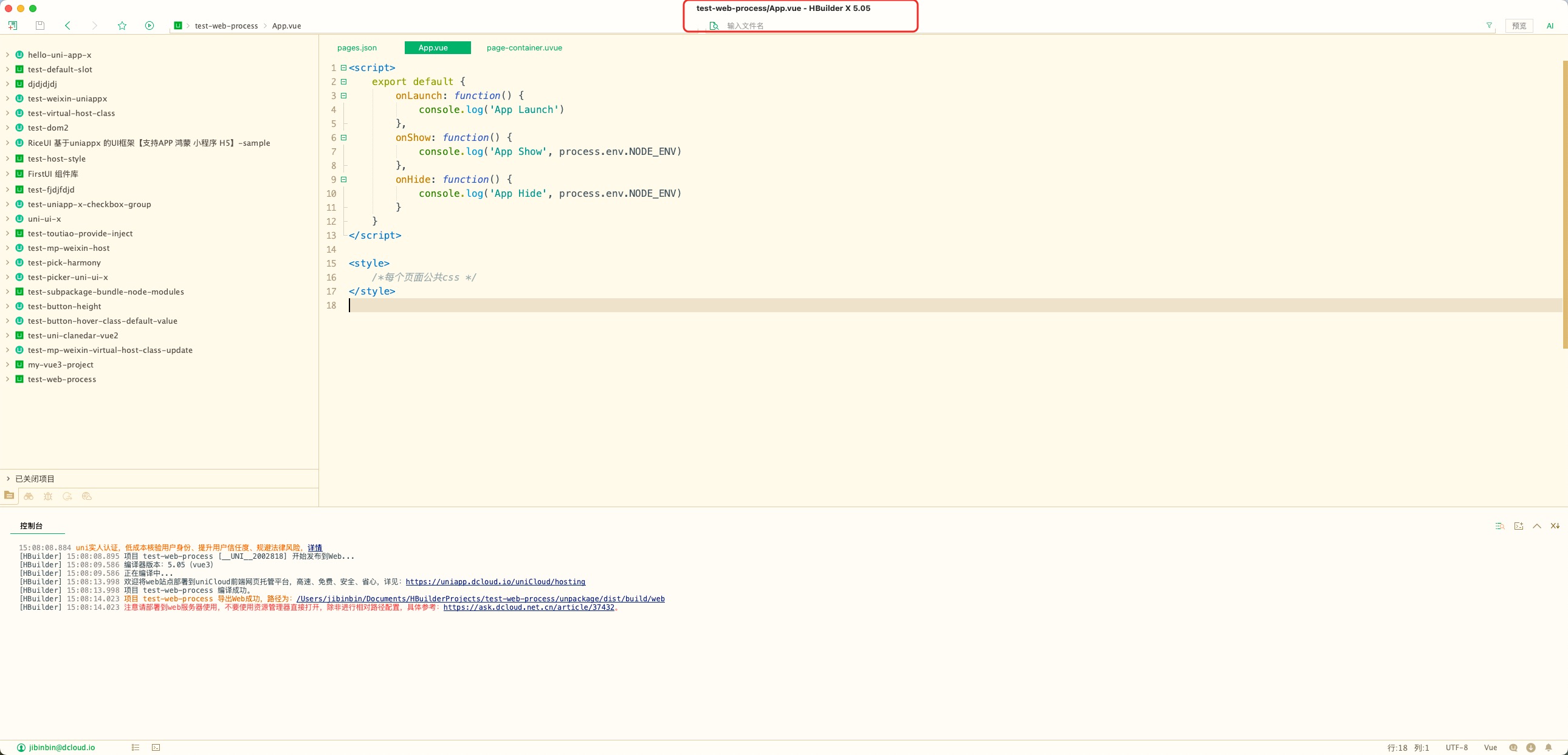Image resolution: width=1568 pixels, height=755 pixels.
Task: Click the run/play icon in top toolbar
Action: 149,26
